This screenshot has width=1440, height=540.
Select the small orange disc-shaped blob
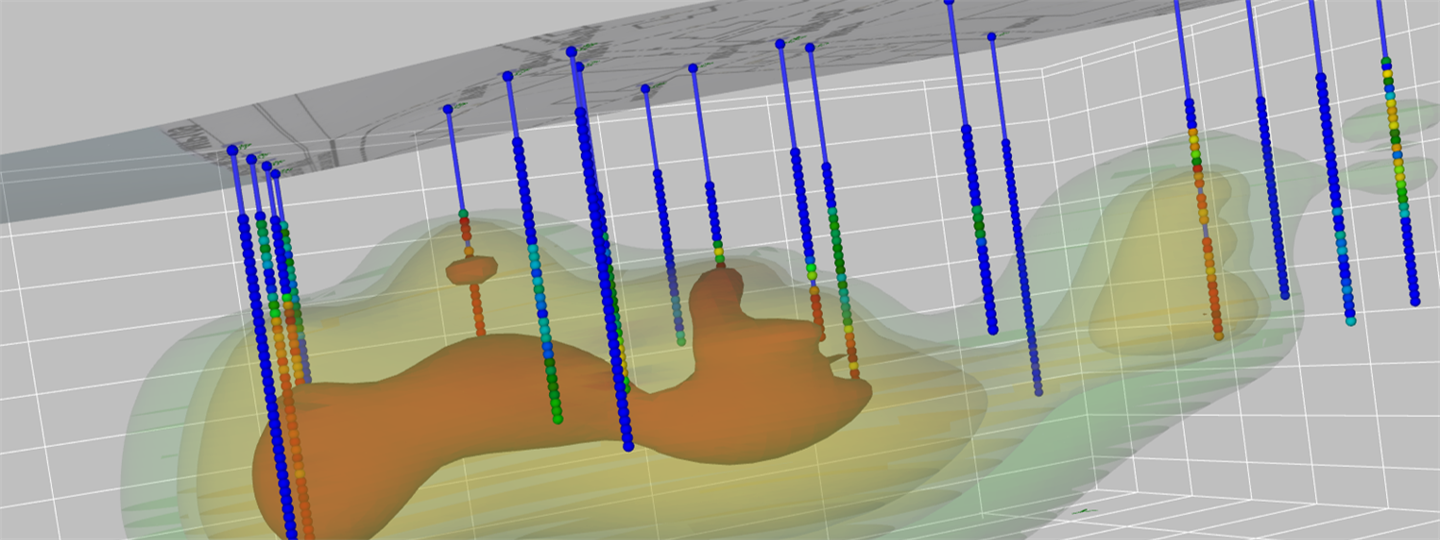pyautogui.click(x=471, y=269)
